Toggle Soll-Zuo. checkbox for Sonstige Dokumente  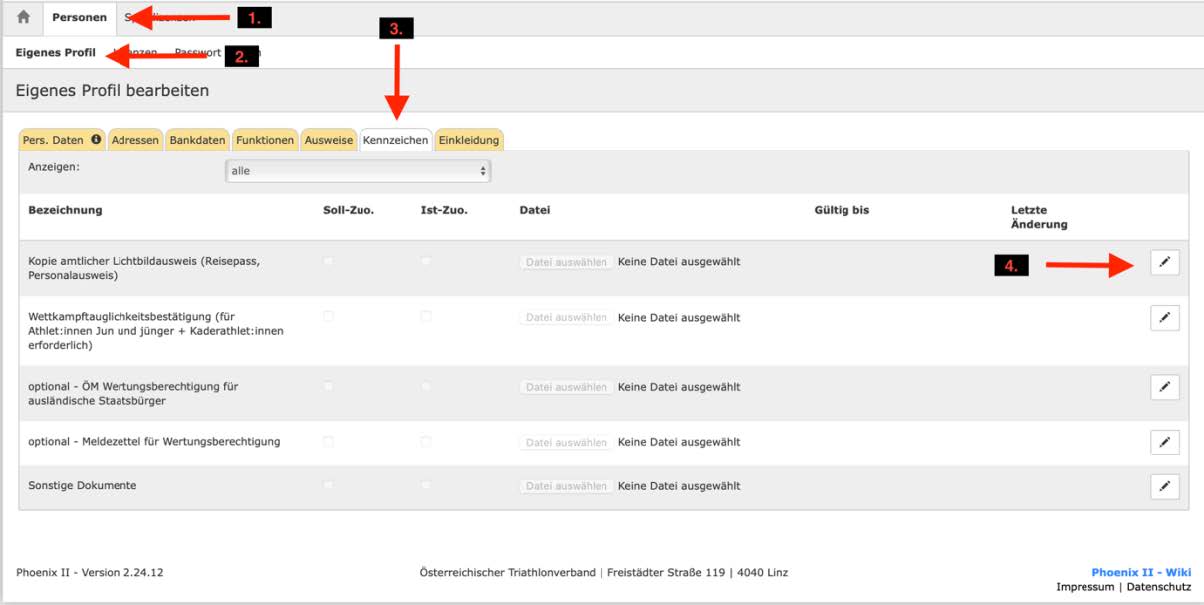coord(328,485)
